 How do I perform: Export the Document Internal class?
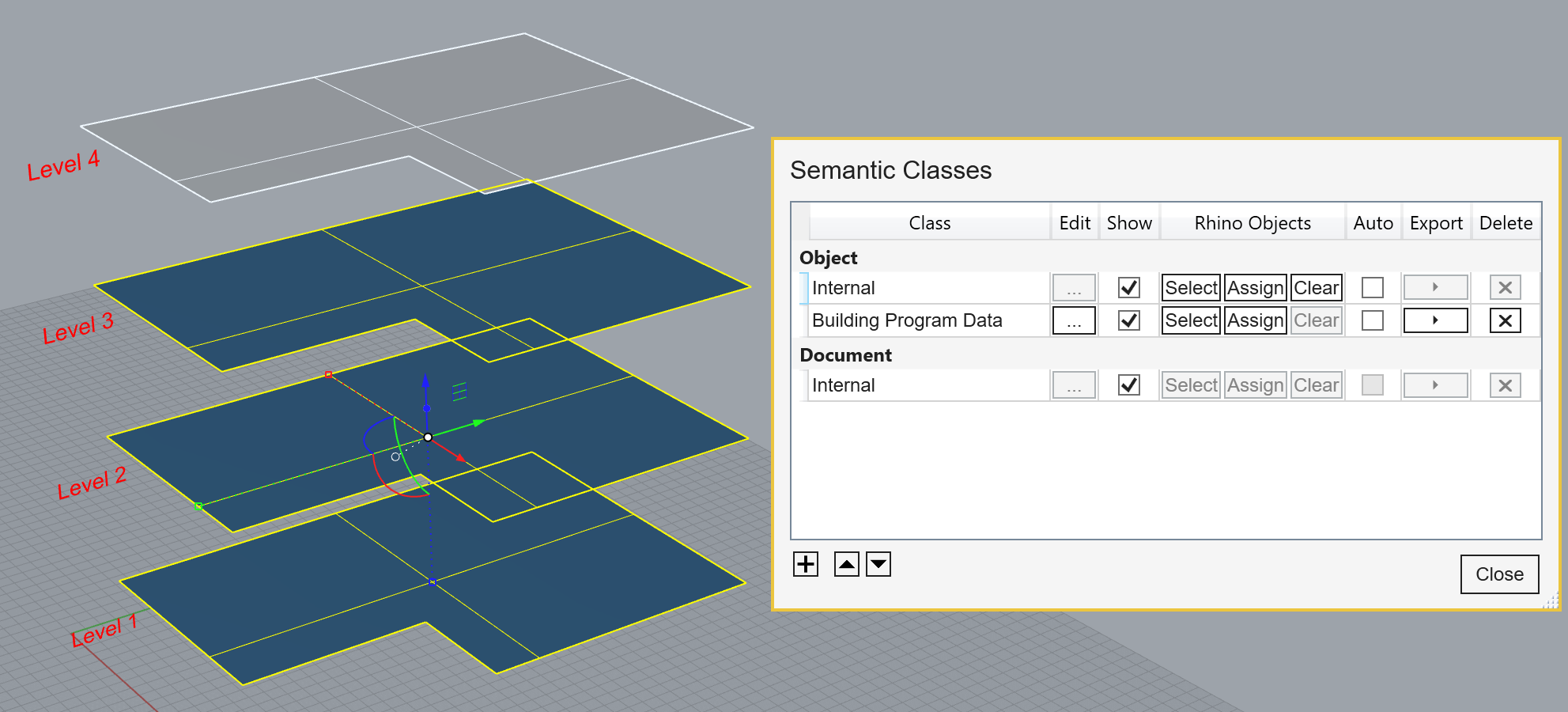[1436, 385]
